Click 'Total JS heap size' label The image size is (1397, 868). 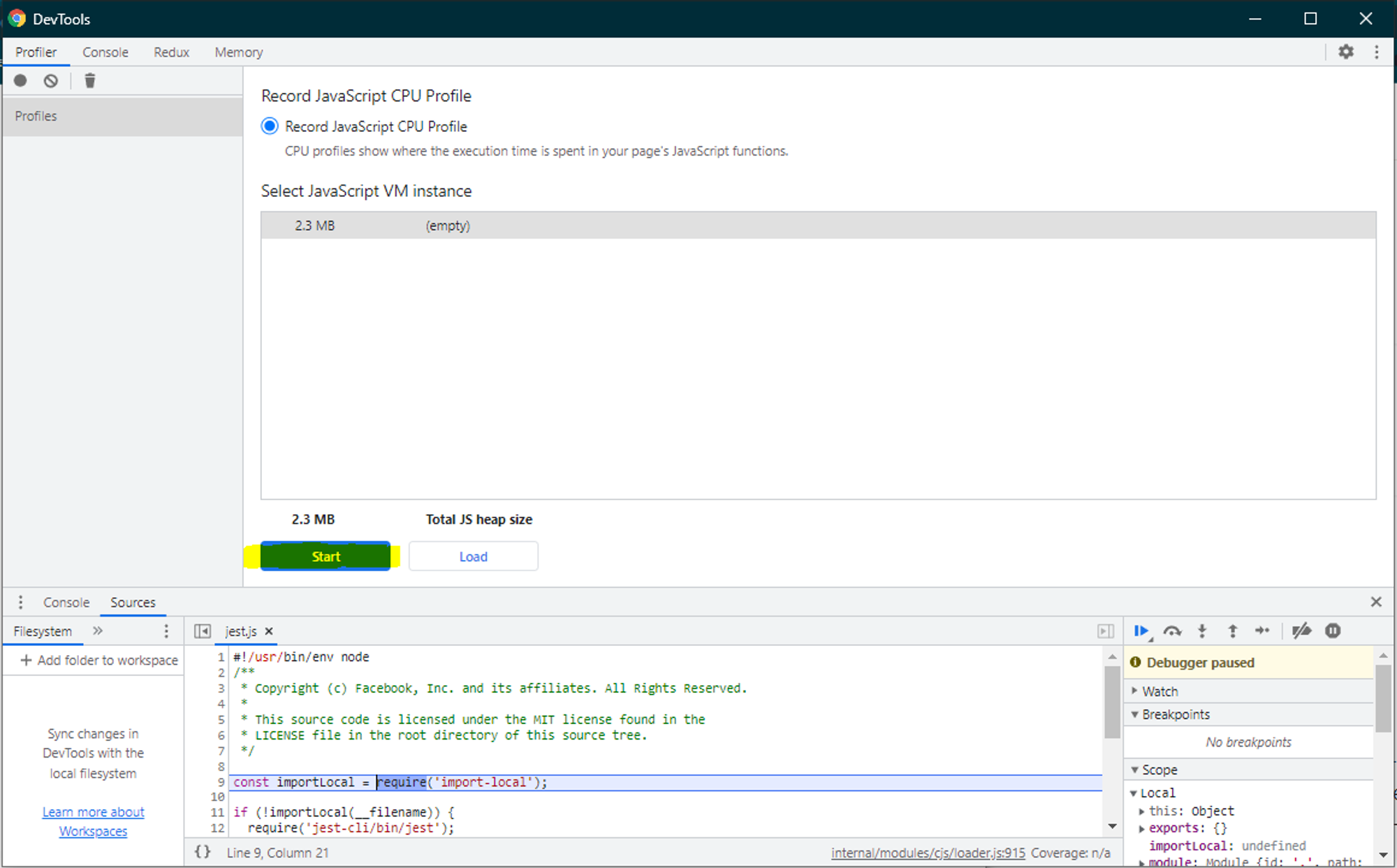(x=479, y=520)
